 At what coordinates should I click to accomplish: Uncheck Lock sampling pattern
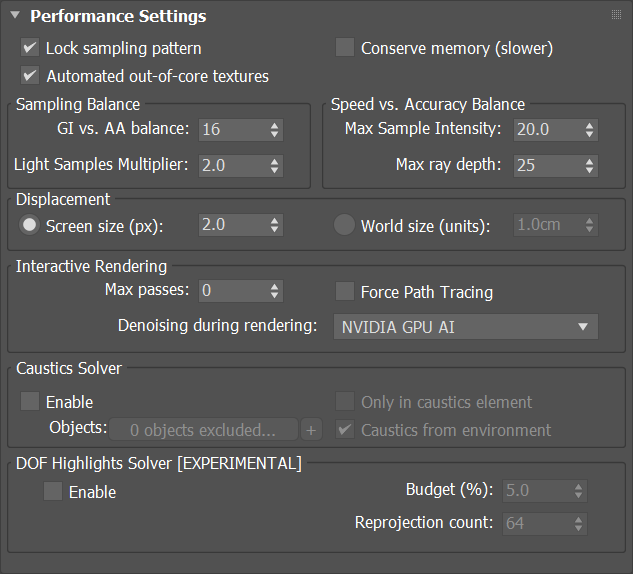coord(30,48)
